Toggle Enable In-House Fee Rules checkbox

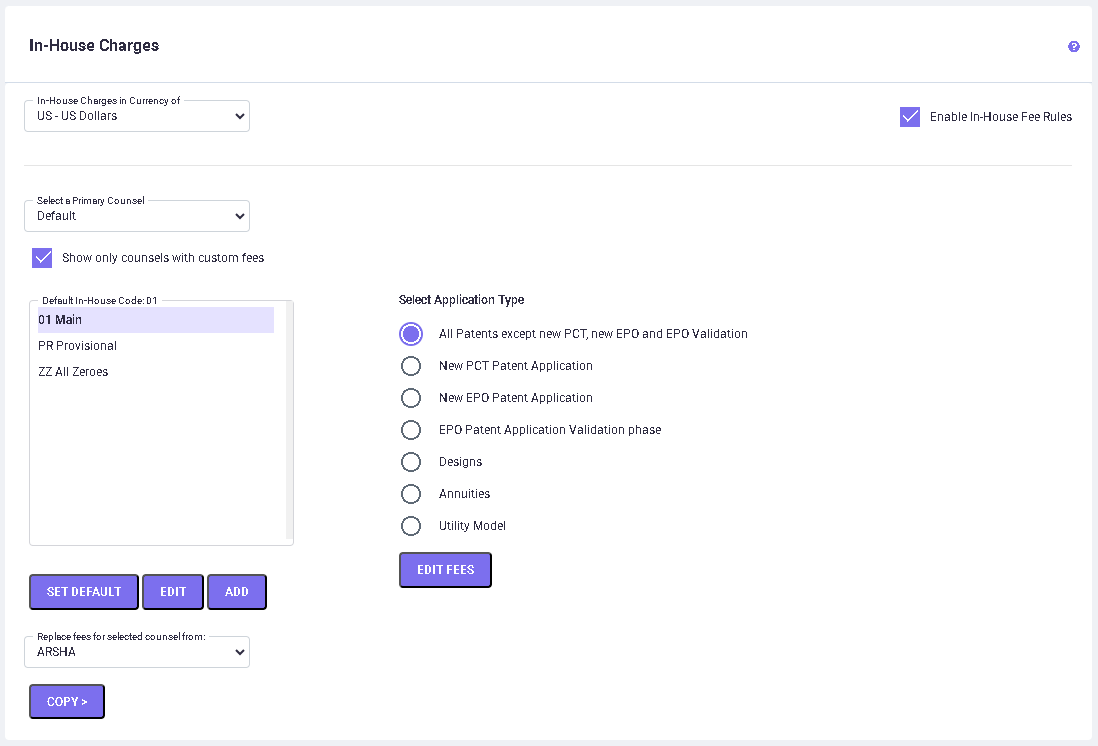[910, 117]
